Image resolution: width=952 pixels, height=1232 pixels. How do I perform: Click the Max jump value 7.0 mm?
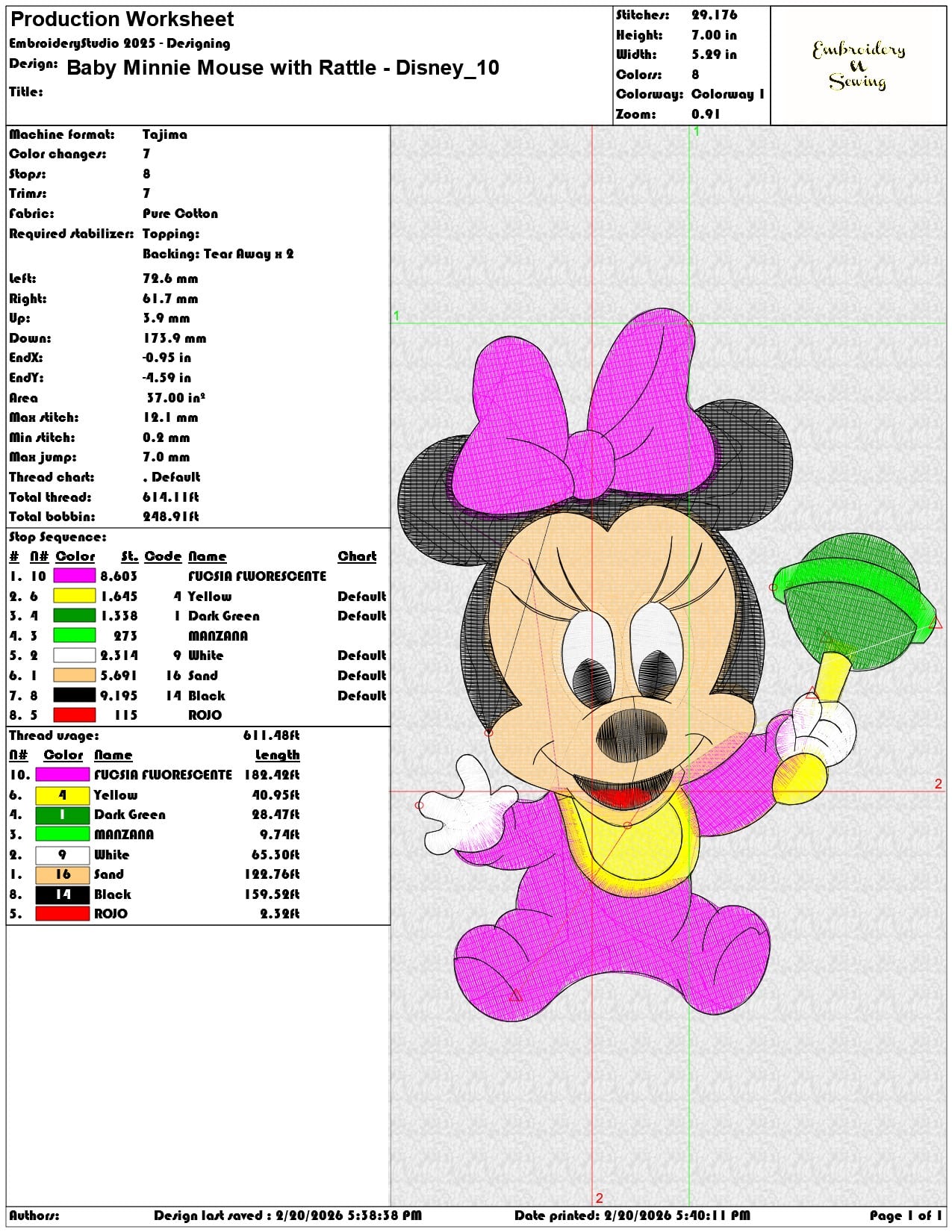coord(167,457)
